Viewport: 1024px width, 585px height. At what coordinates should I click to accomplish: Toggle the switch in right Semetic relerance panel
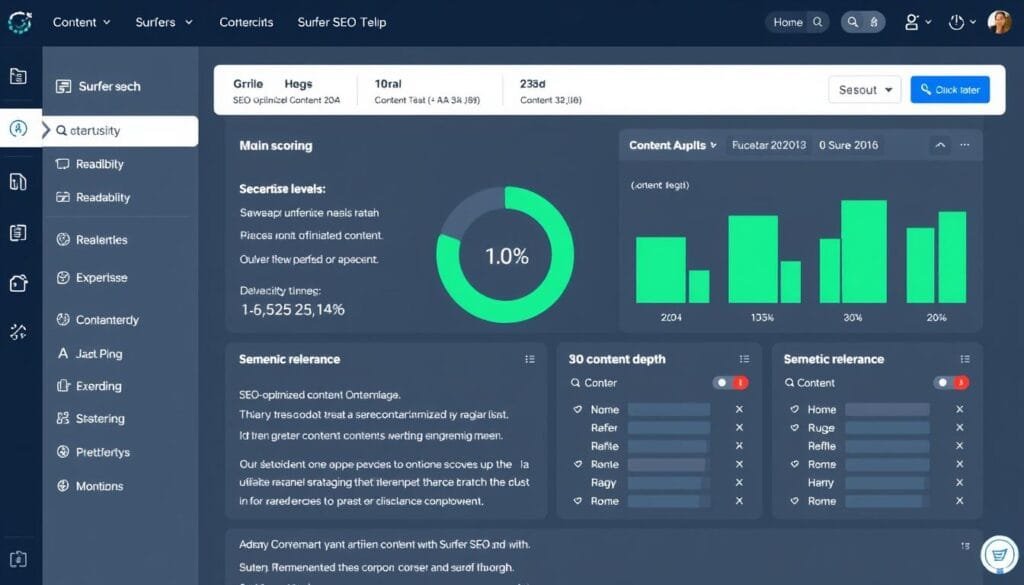950,382
